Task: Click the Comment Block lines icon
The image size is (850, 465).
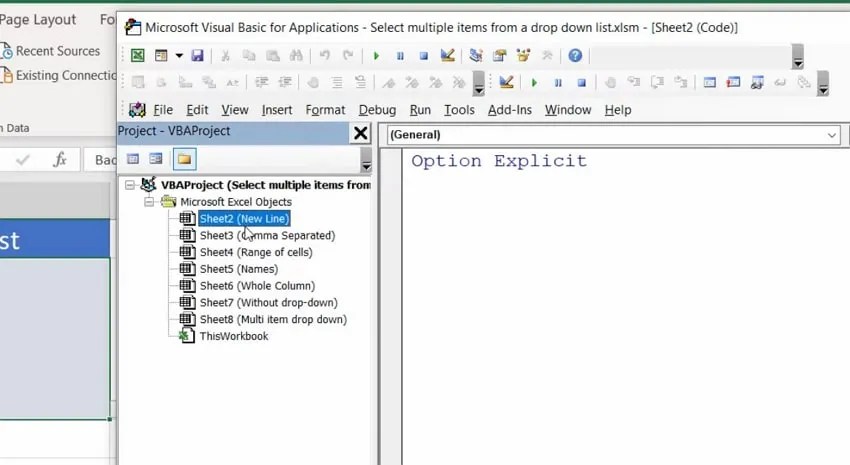Action: (337, 82)
